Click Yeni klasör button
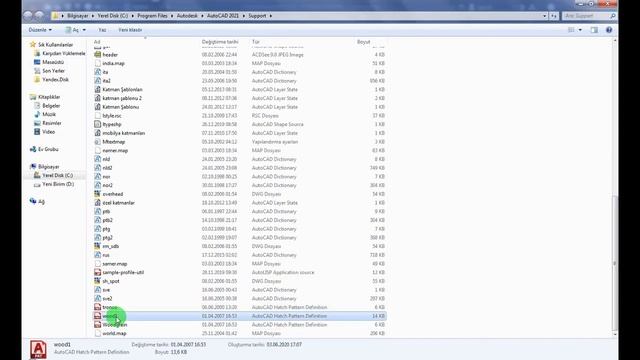The width and height of the screenshot is (640, 360). point(130,30)
